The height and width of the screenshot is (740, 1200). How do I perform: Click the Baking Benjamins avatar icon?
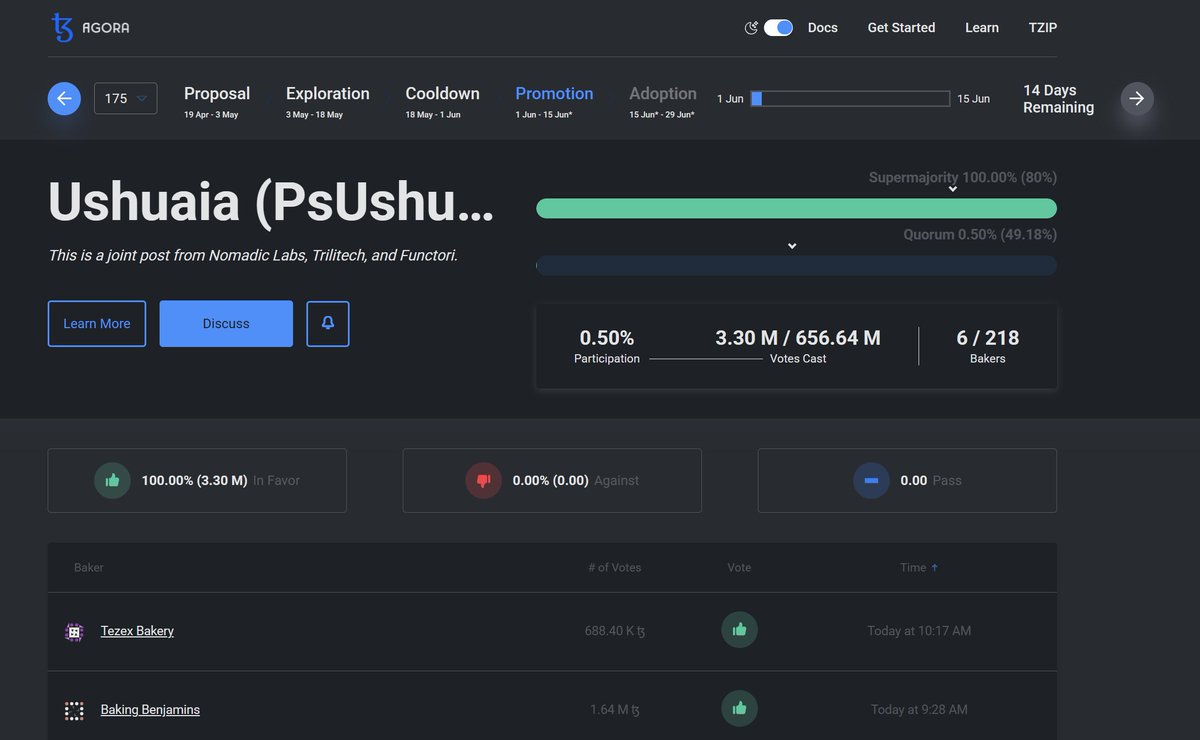point(74,711)
